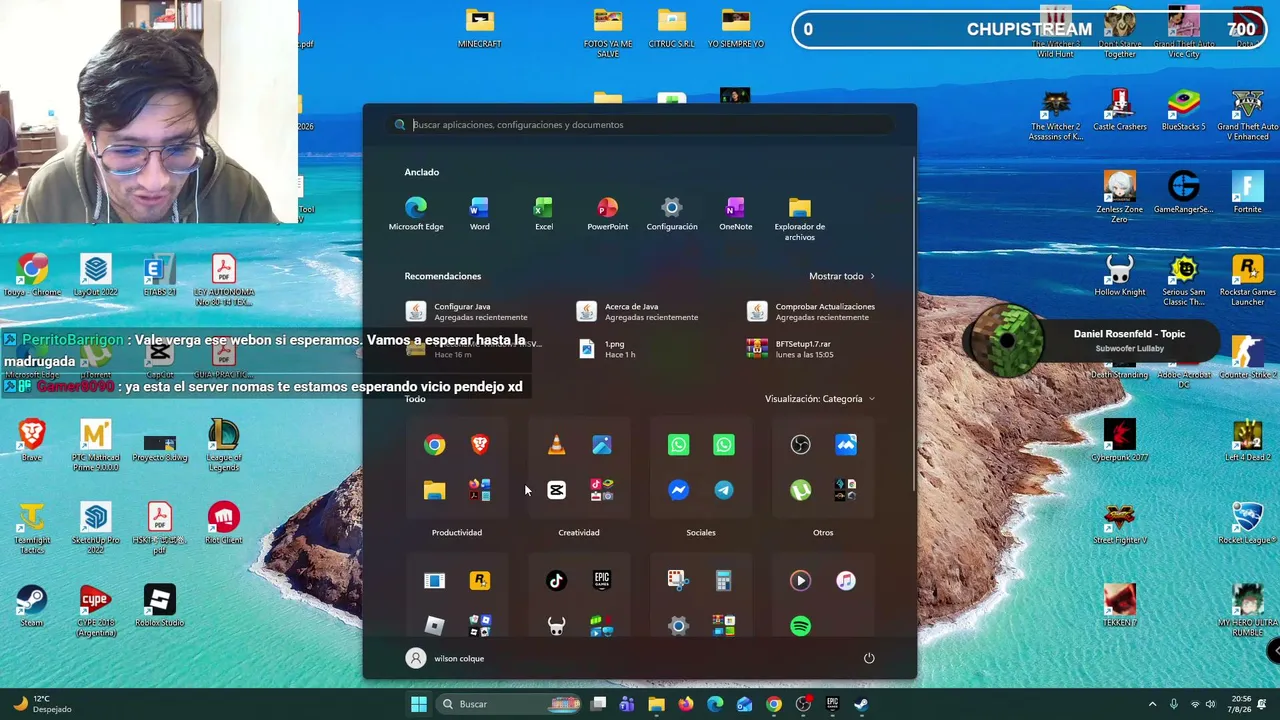
Task: Open Steam from the taskbar
Action: pos(861,704)
